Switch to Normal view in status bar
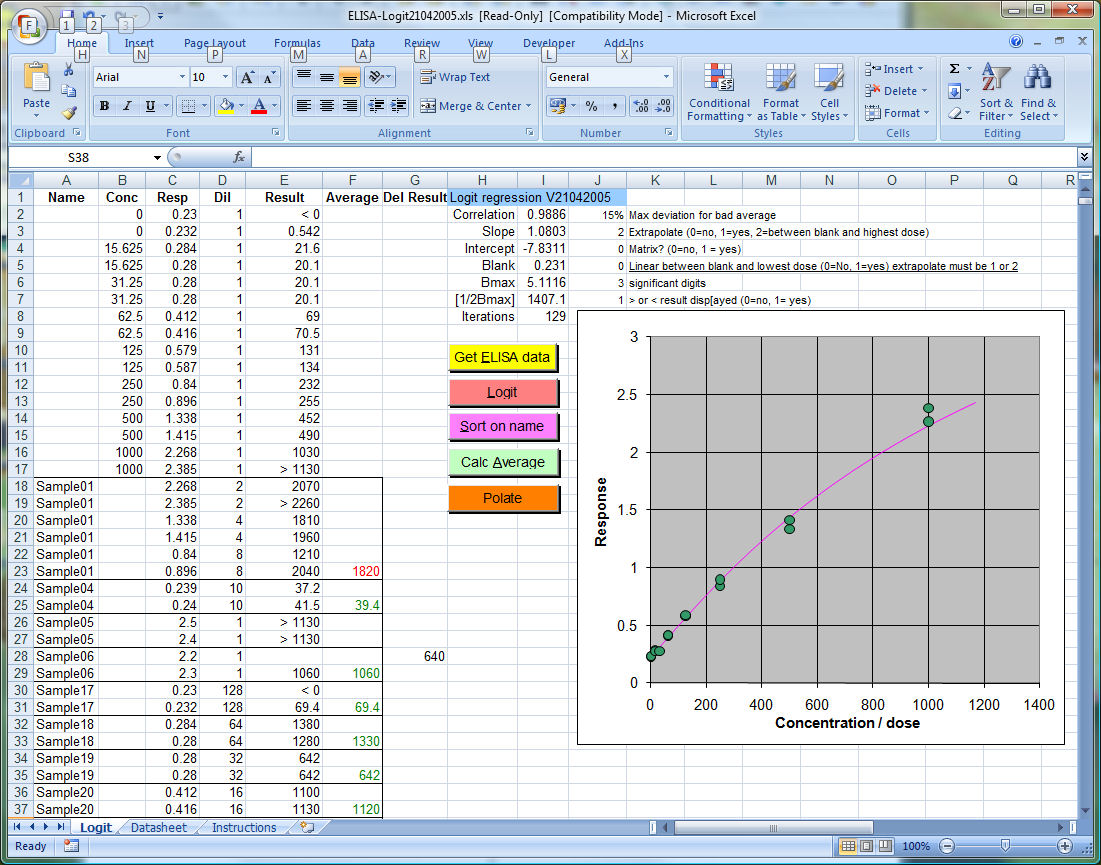The image size is (1101, 865). pyautogui.click(x=848, y=846)
